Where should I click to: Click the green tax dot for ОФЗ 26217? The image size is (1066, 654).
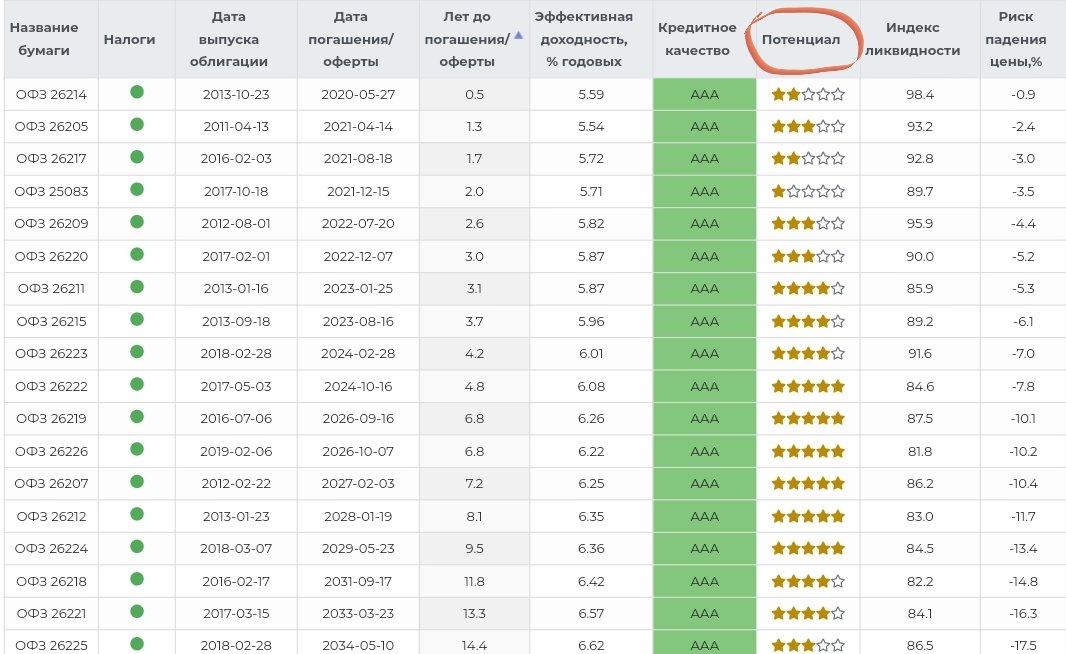(137, 157)
